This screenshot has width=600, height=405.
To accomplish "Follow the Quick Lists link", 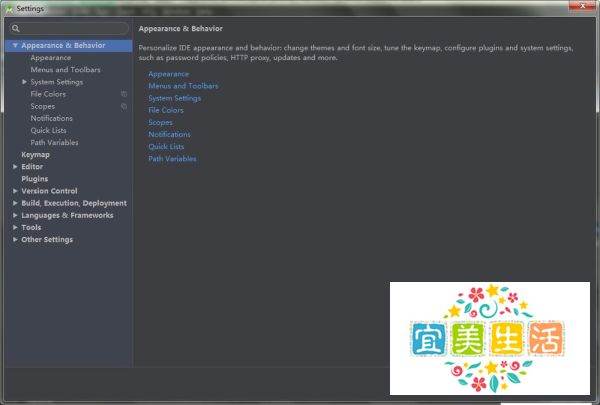I will coord(166,147).
